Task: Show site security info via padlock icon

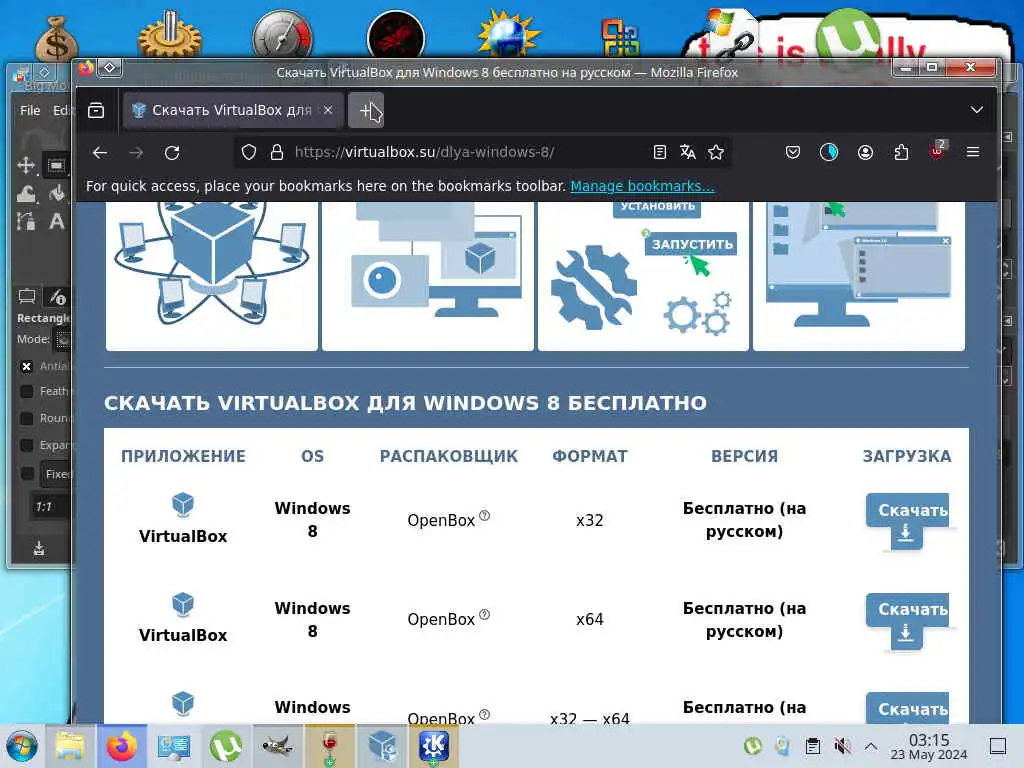Action: (277, 153)
